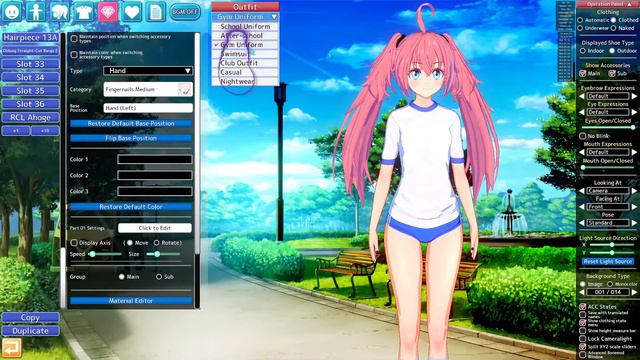Click the Duplicate button

pyautogui.click(x=31, y=331)
